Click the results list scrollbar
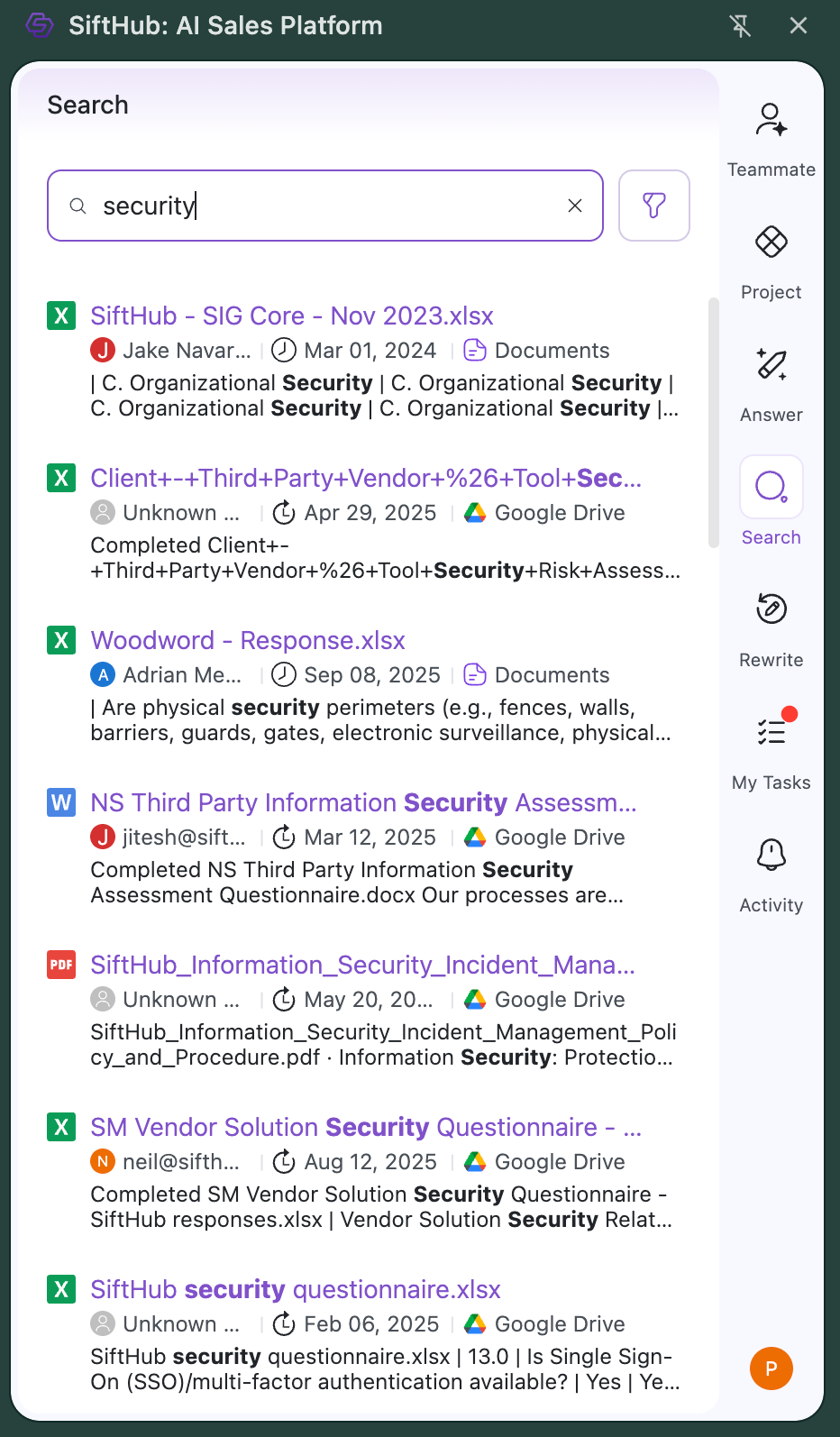 tap(713, 424)
